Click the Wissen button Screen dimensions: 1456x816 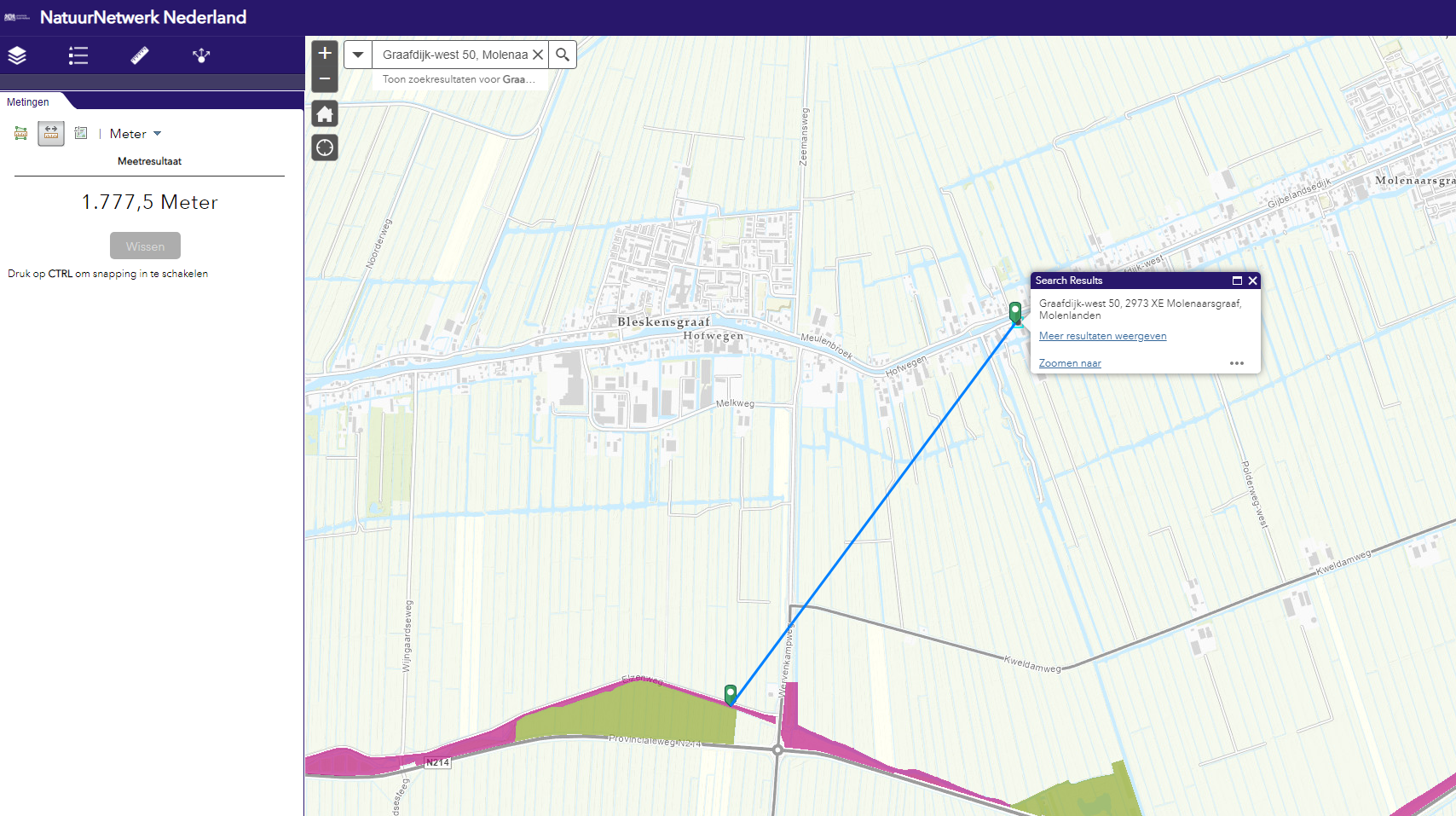[x=145, y=246]
